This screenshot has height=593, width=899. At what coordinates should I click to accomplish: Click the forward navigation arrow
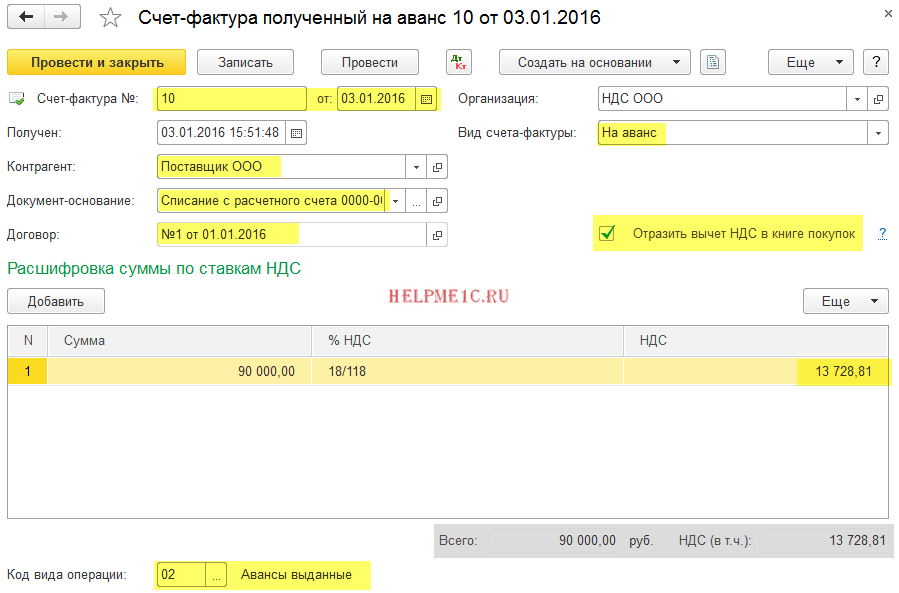coord(62,18)
